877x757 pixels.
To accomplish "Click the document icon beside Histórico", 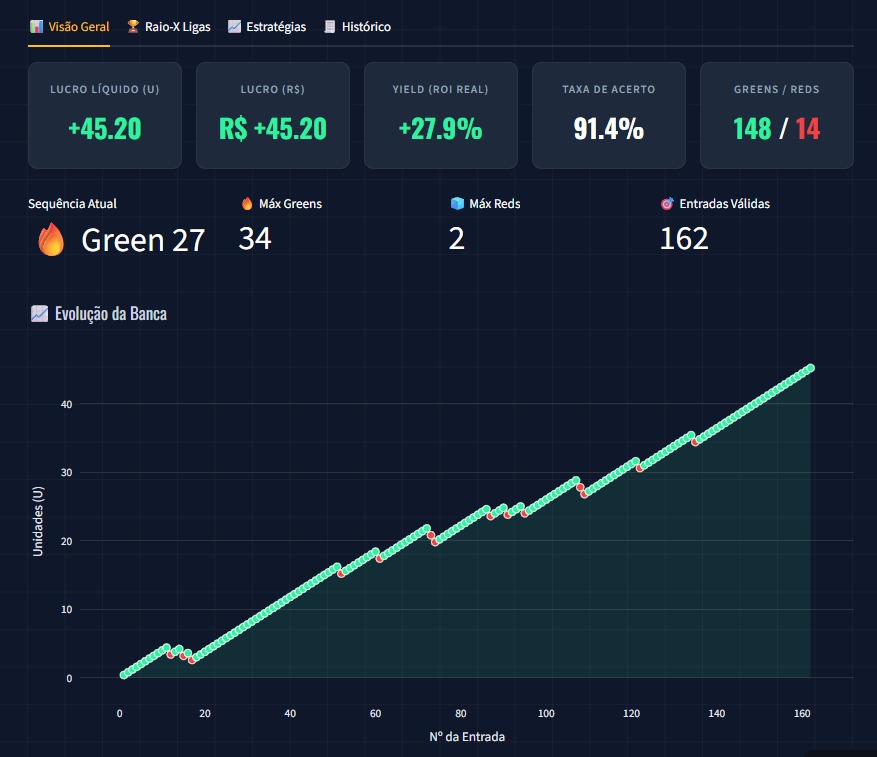I will coord(330,26).
